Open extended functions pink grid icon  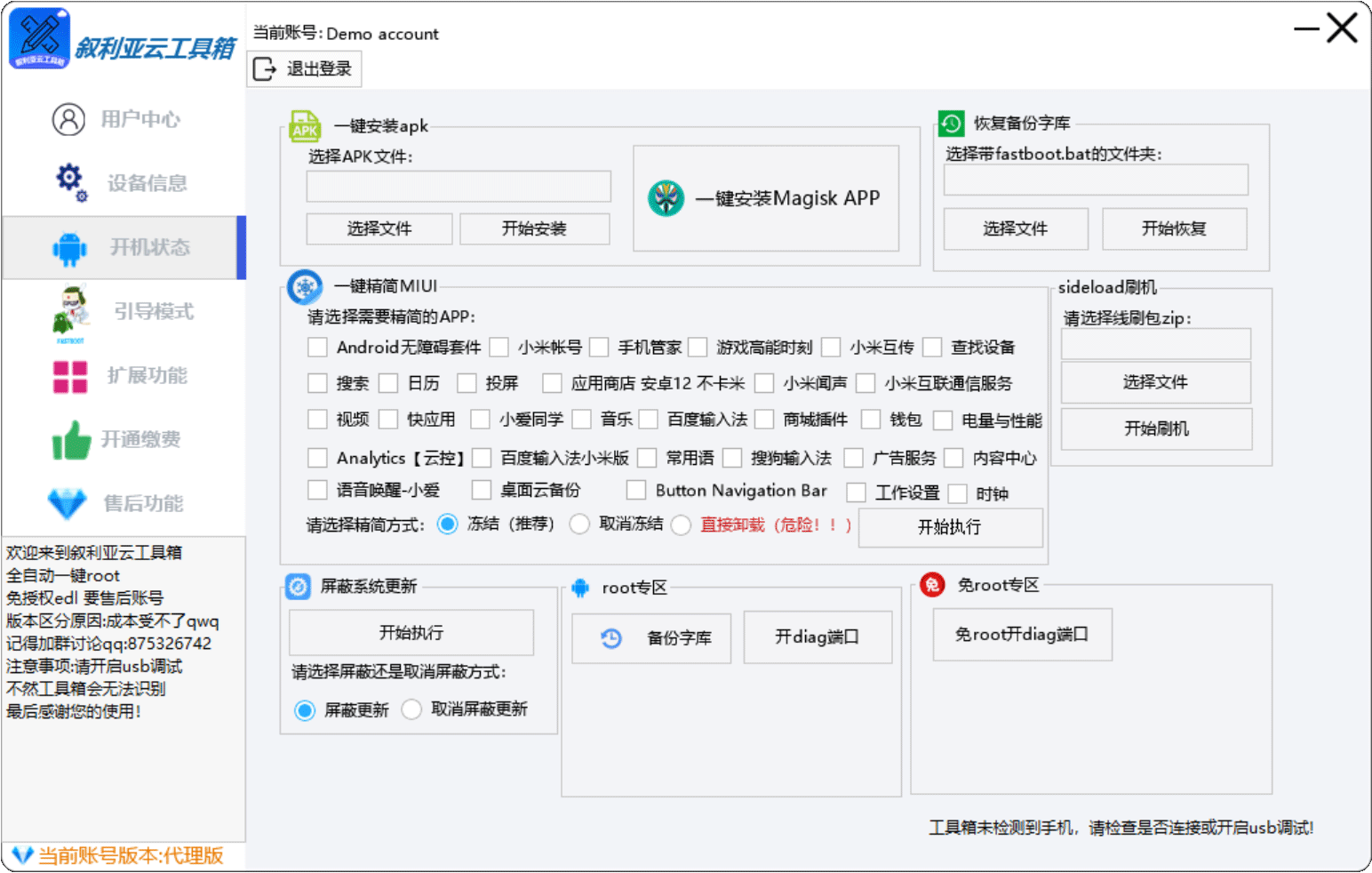click(x=70, y=376)
